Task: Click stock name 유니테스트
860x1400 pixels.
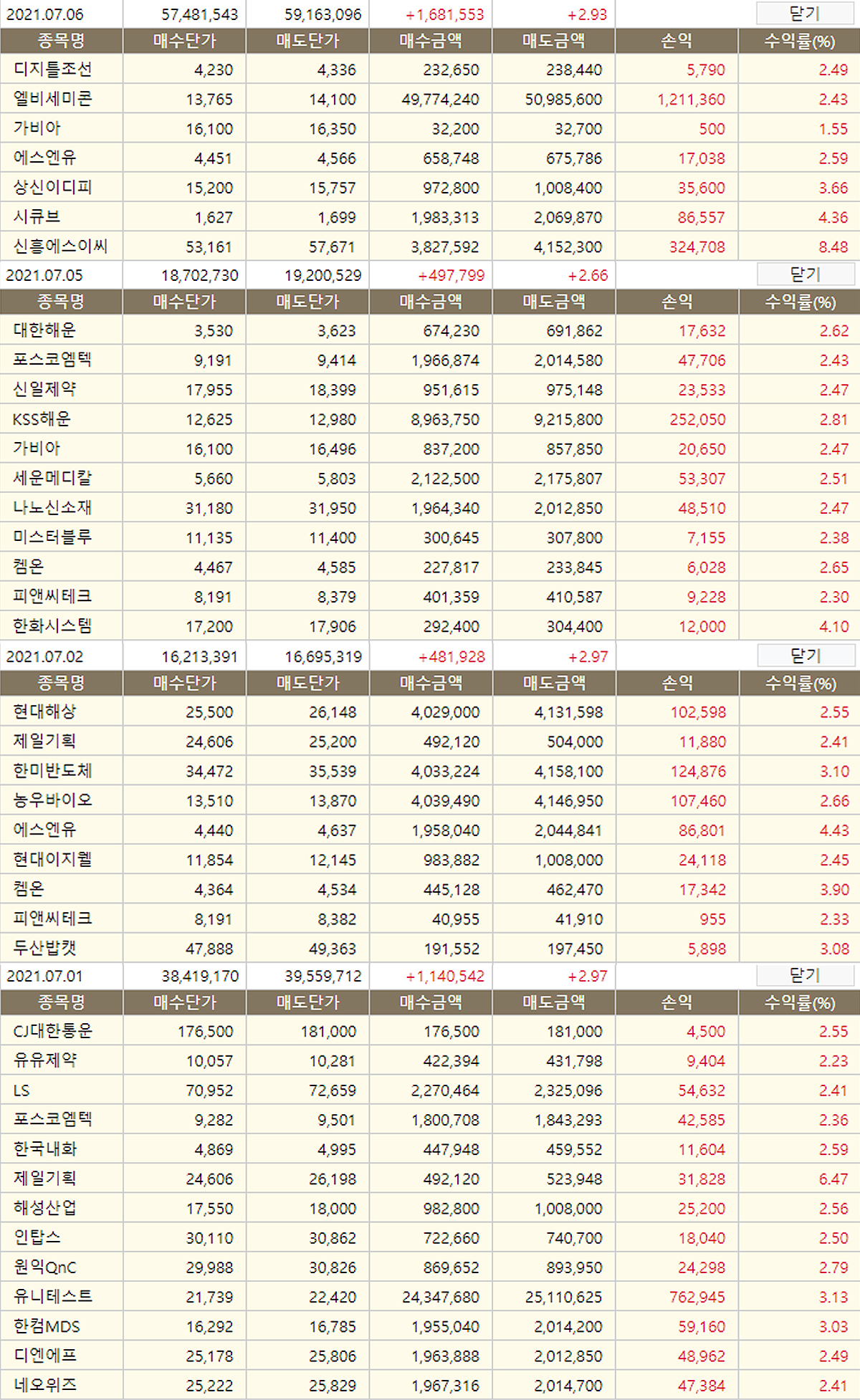Action: (x=52, y=1297)
